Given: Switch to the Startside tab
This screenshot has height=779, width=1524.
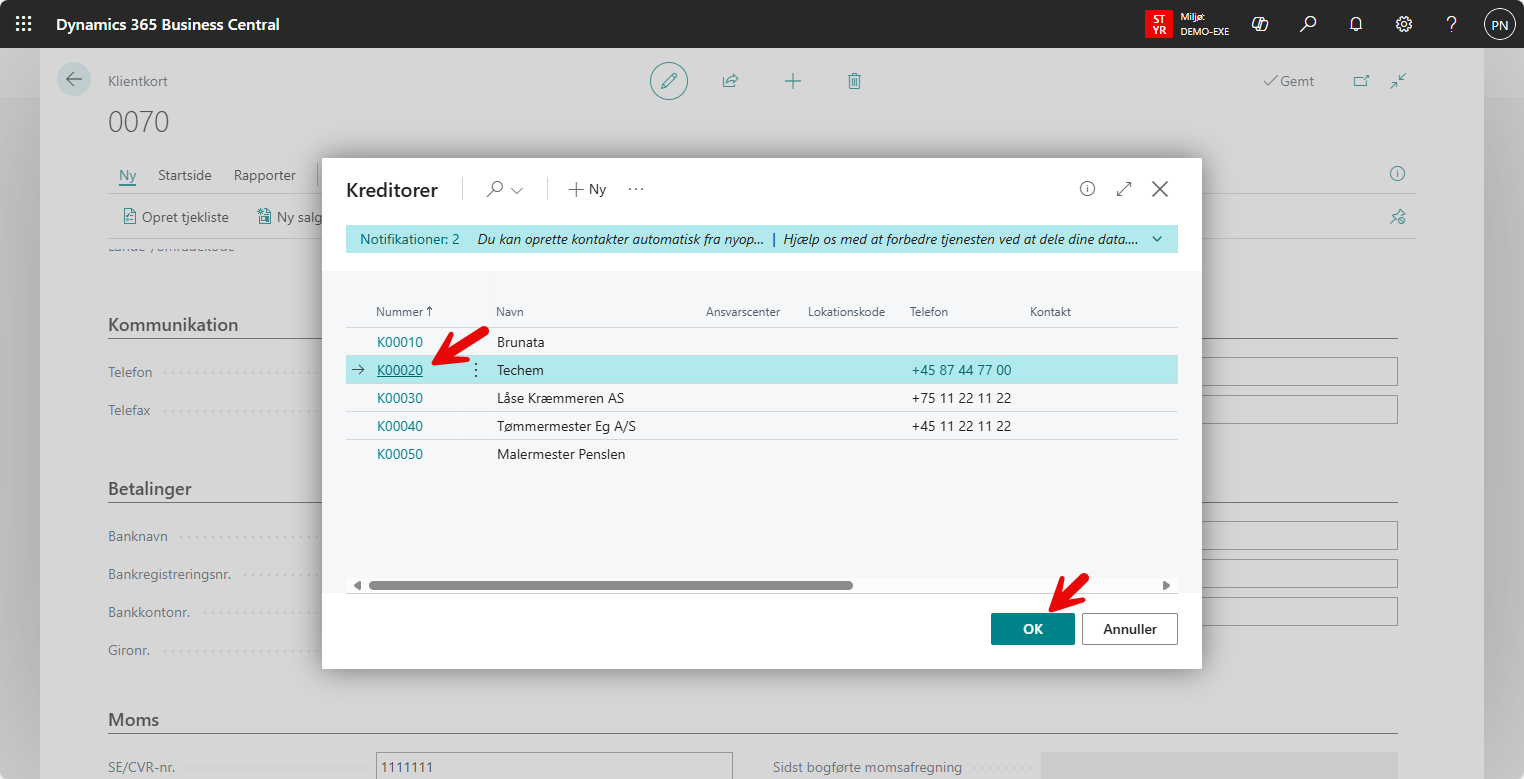Looking at the screenshot, I should pyautogui.click(x=185, y=175).
